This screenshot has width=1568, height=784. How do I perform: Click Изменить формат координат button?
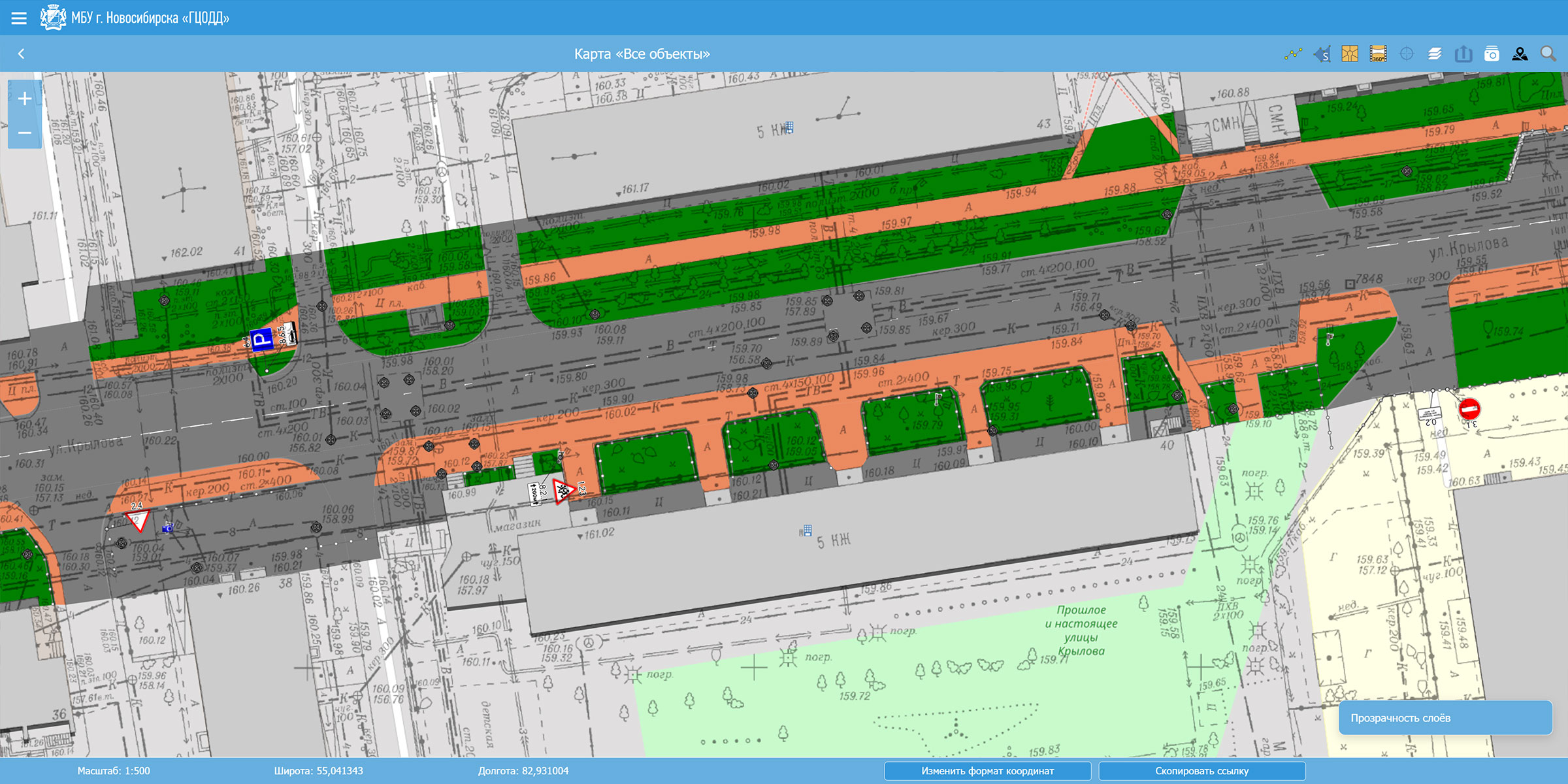(x=987, y=771)
